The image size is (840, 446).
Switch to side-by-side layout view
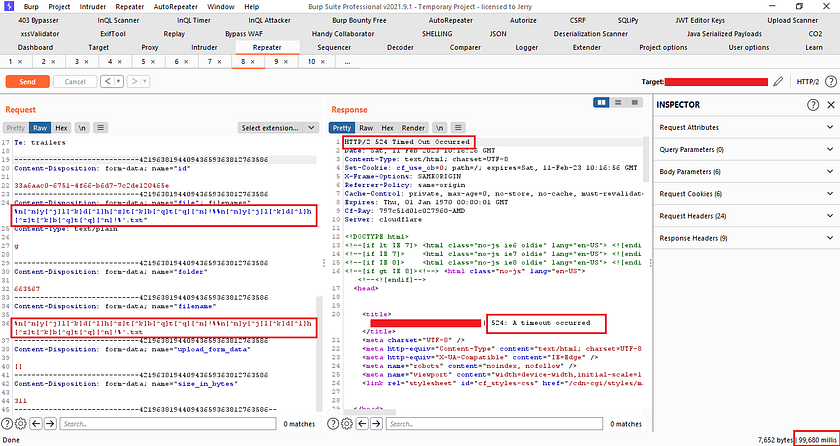coord(601,102)
